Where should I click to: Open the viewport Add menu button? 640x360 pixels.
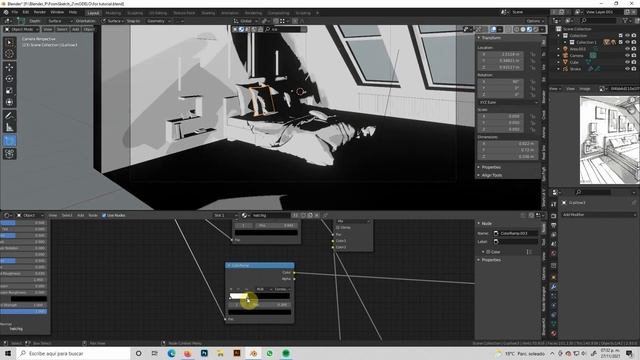click(x=76, y=29)
